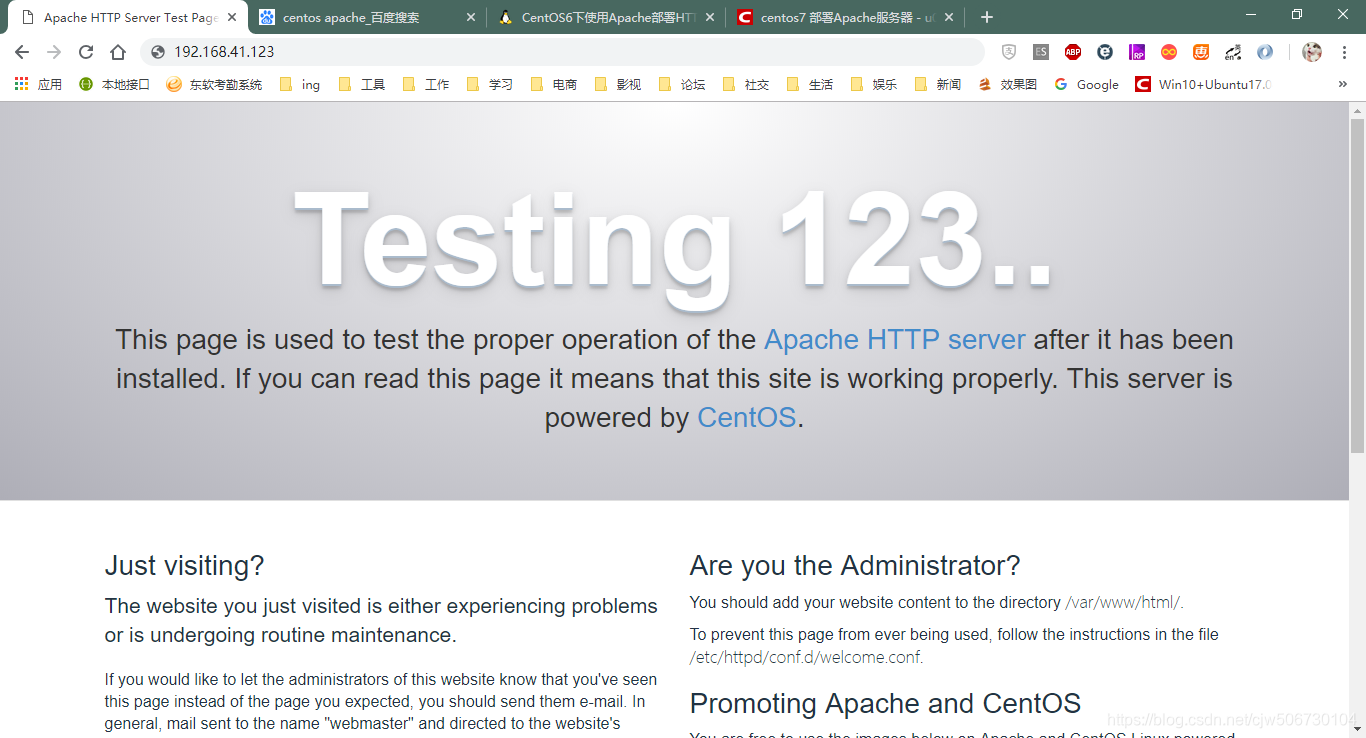
Task: Open the Win10+Ubuntu17.0 bookmark
Action: point(1203,85)
